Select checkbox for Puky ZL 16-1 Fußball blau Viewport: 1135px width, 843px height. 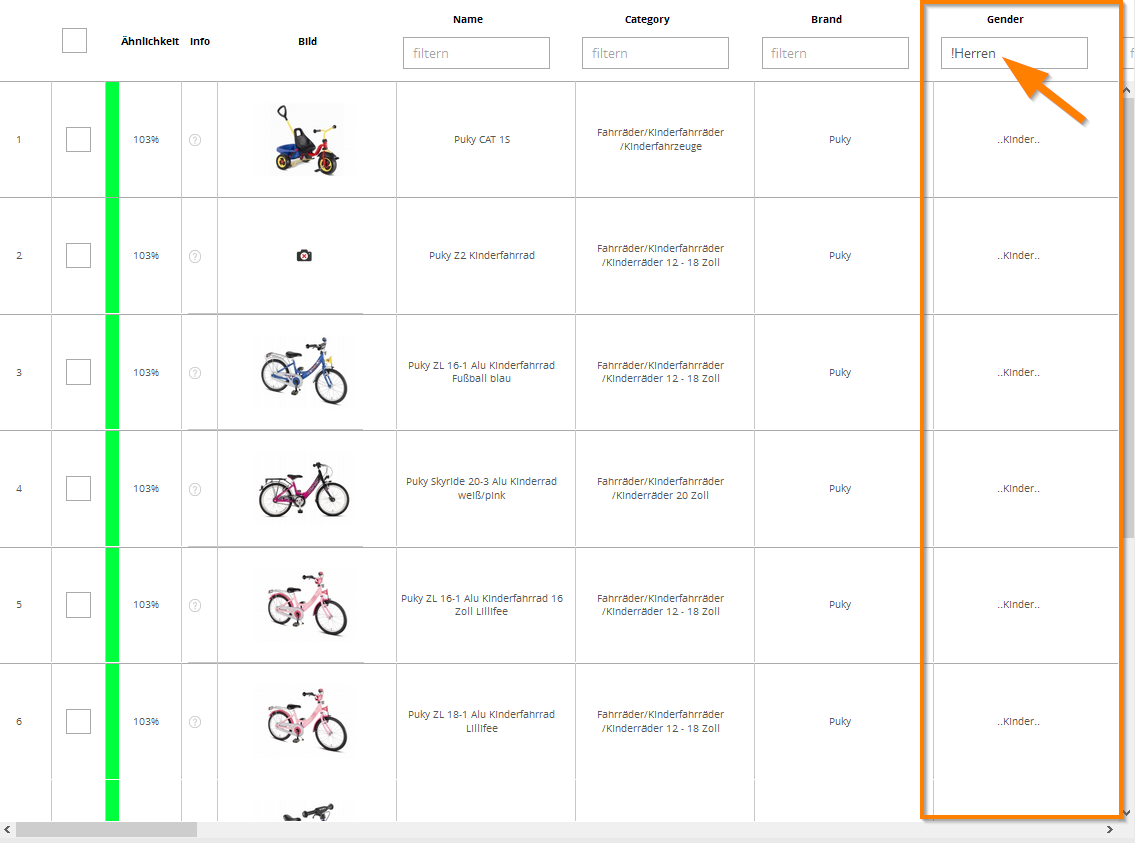tap(78, 372)
